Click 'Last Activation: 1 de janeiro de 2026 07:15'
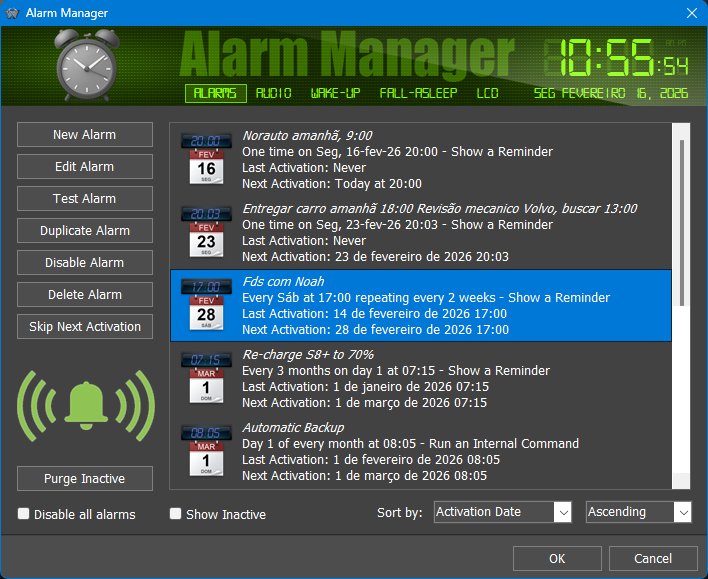The height and width of the screenshot is (579, 708). point(365,387)
